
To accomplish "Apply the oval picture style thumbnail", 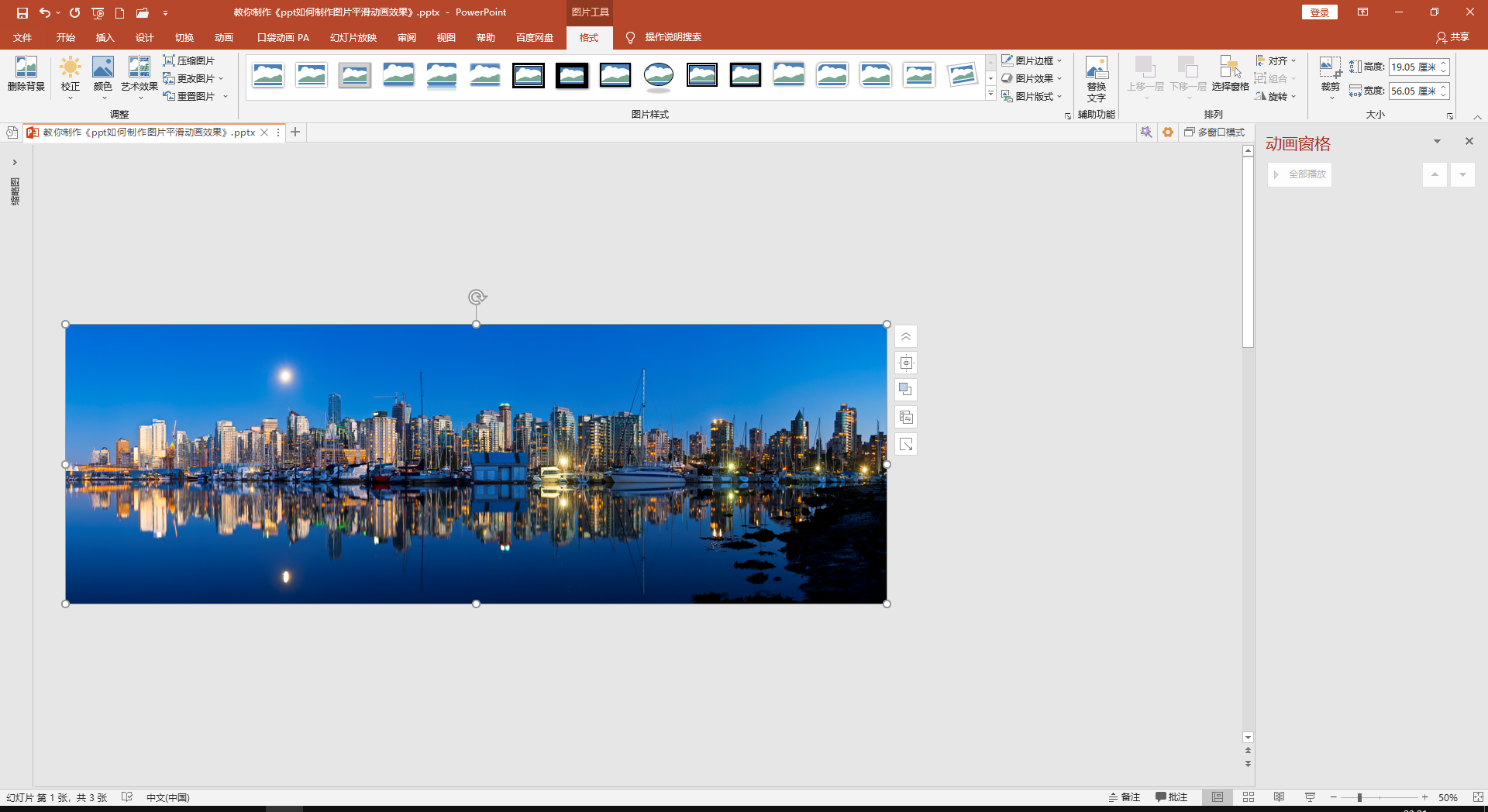I will [x=659, y=75].
